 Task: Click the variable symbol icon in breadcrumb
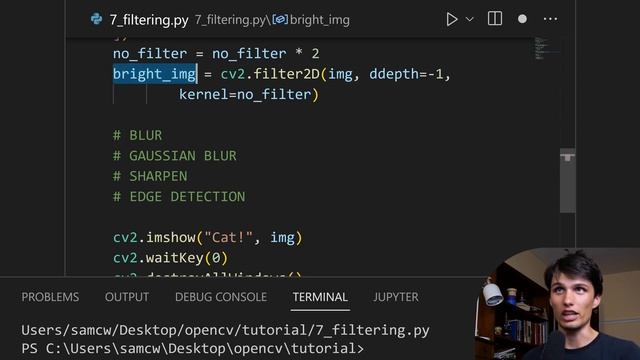tap(280, 20)
